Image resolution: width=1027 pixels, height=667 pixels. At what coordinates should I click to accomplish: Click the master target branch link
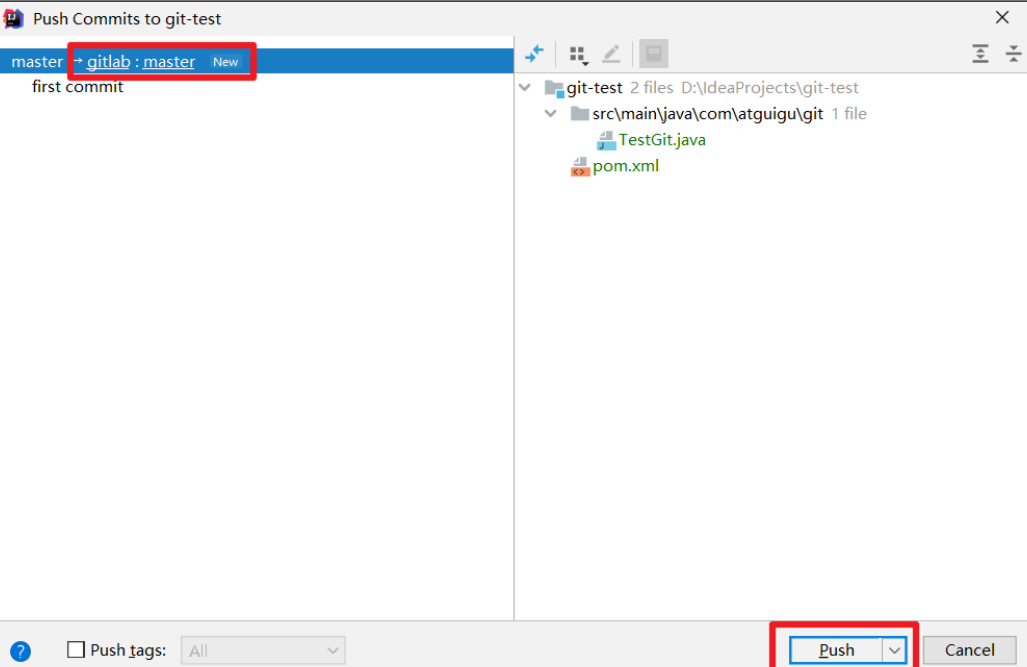(x=169, y=62)
